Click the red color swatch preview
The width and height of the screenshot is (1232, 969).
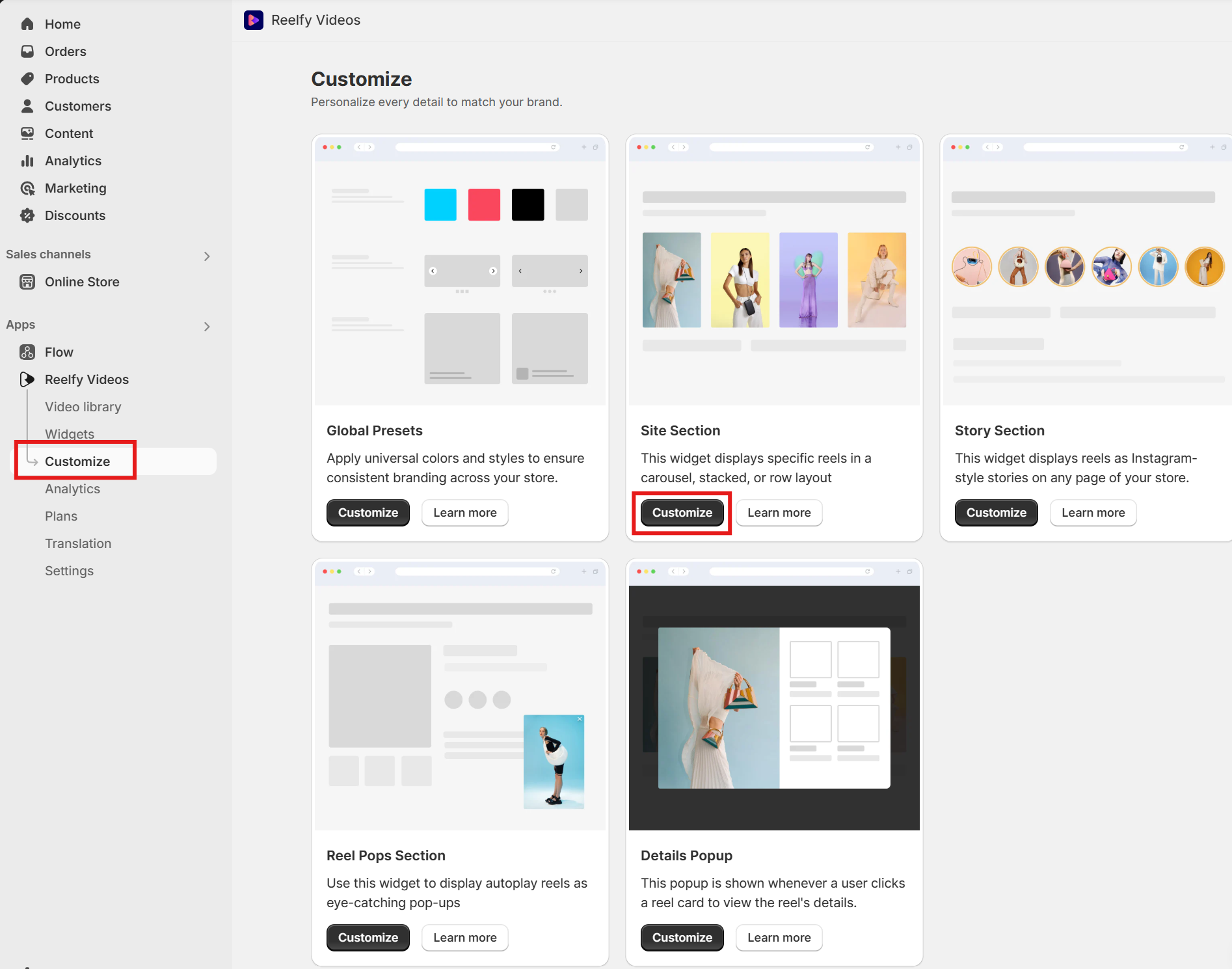484,205
